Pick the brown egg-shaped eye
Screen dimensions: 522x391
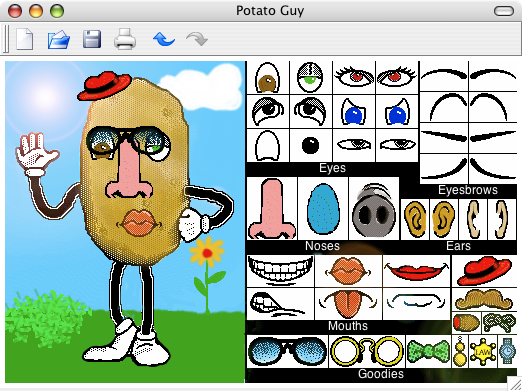click(x=267, y=77)
